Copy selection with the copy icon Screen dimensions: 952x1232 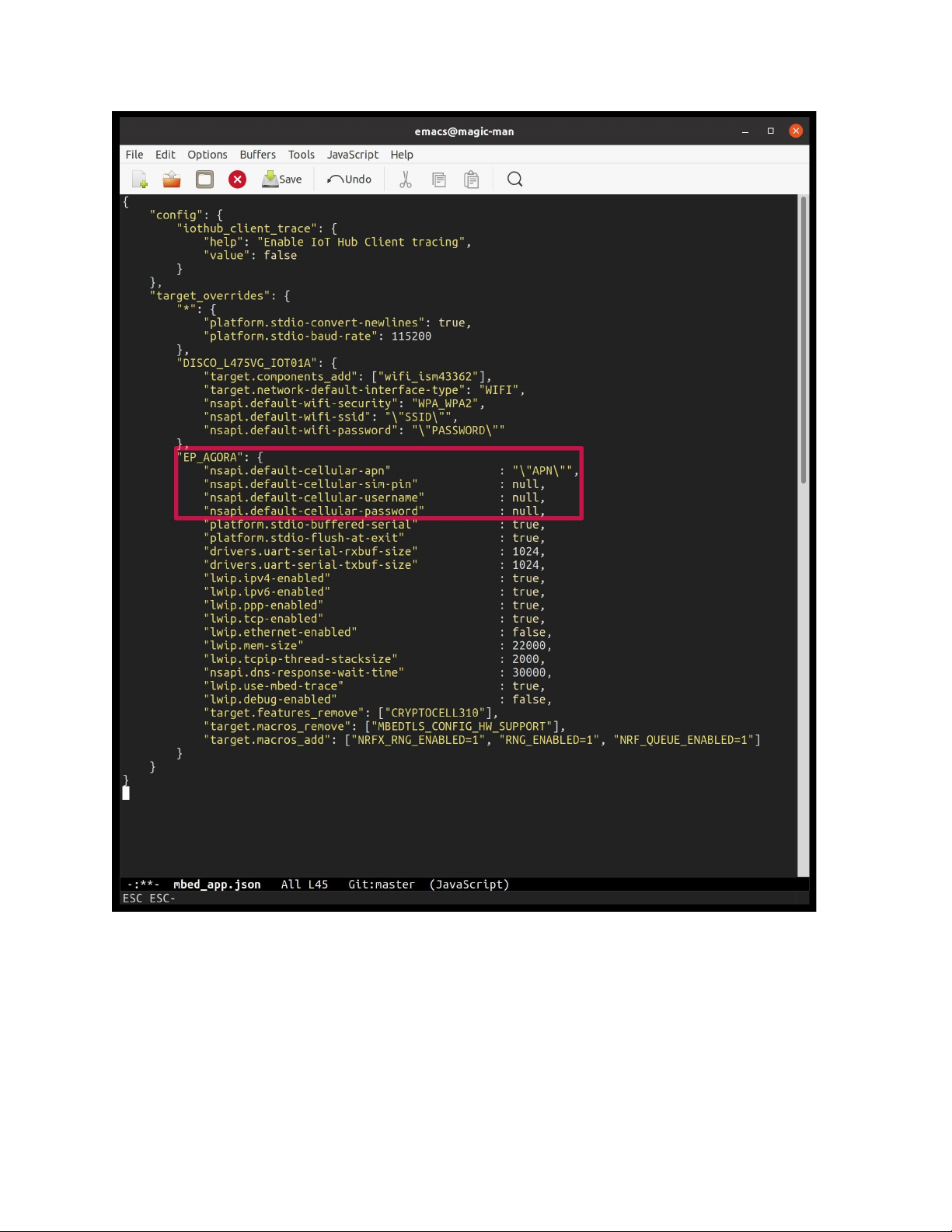point(439,180)
